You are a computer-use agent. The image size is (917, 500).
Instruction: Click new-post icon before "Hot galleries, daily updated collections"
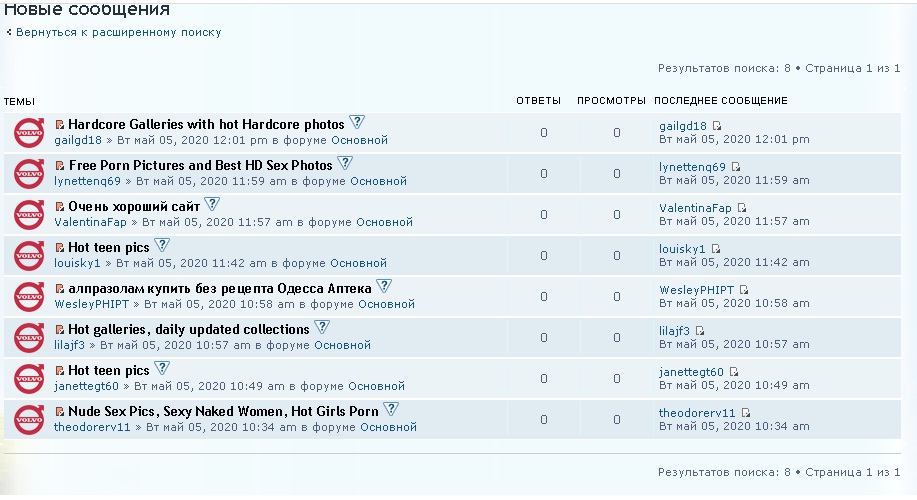click(x=60, y=329)
